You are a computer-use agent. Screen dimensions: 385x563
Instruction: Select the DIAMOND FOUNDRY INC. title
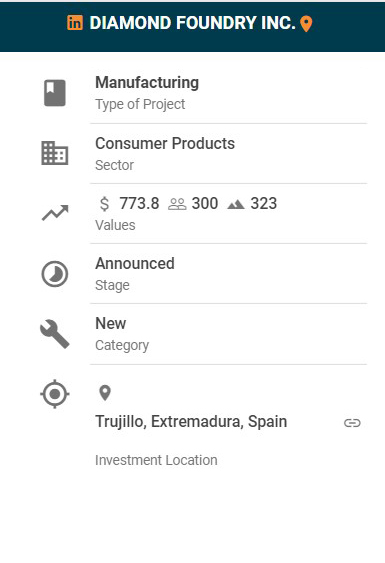coord(192,23)
